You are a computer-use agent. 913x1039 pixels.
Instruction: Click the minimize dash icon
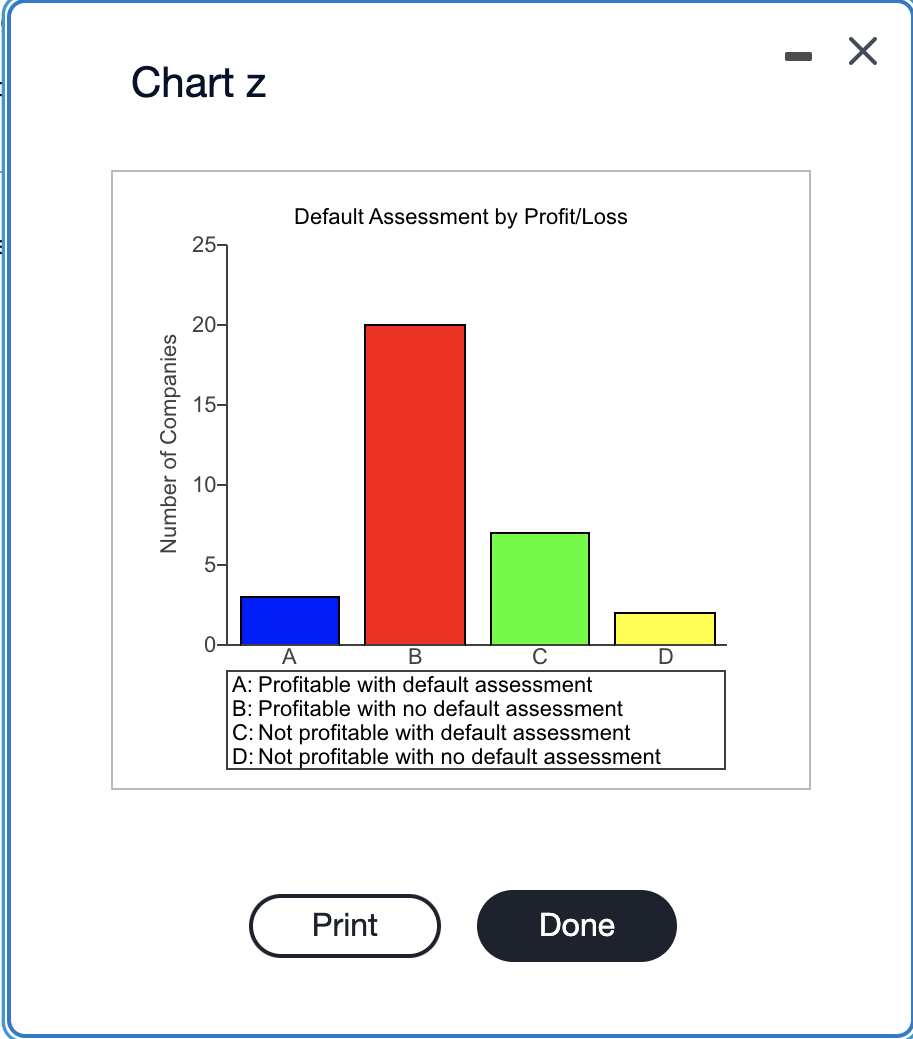pos(797,57)
